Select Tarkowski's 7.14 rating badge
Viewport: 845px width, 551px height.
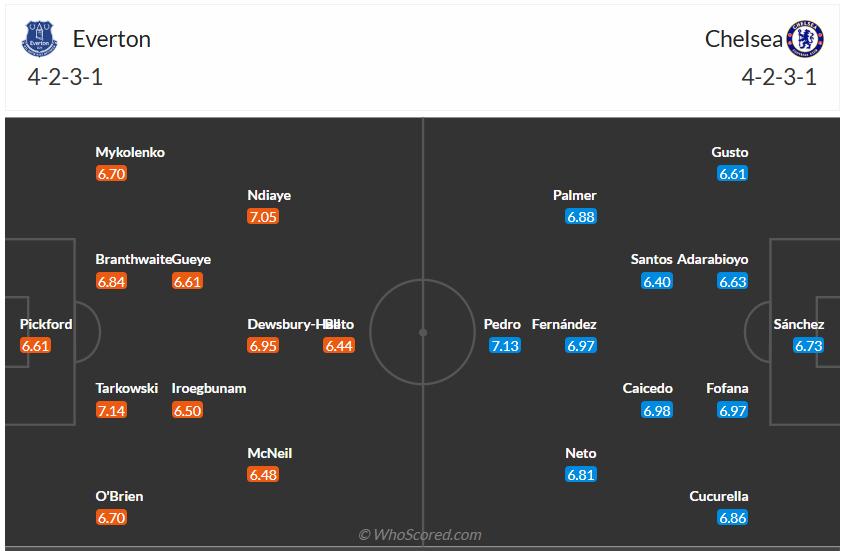pos(111,410)
